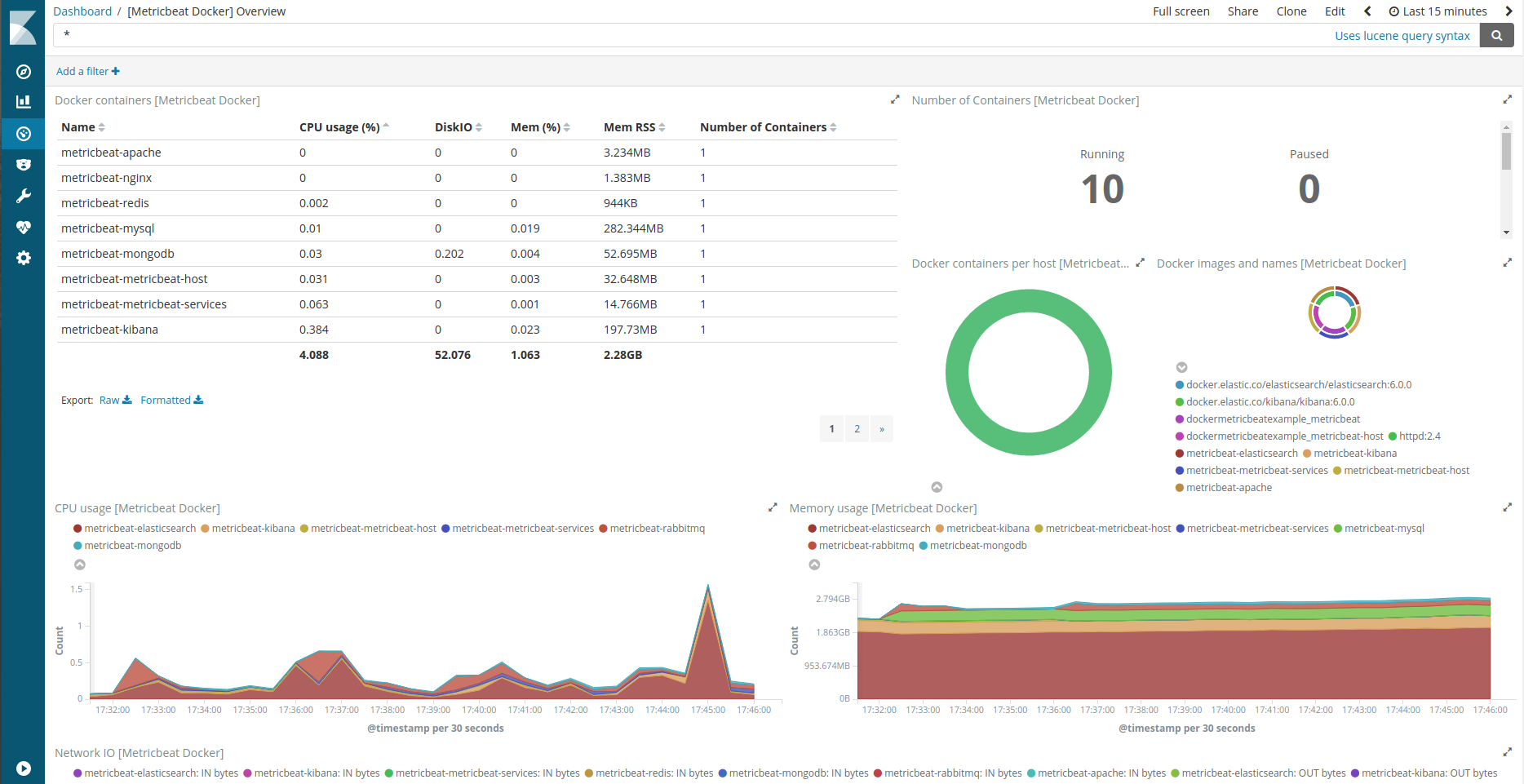Click the metricbeat-apache row name
Image resolution: width=1524 pixels, height=784 pixels.
[111, 153]
